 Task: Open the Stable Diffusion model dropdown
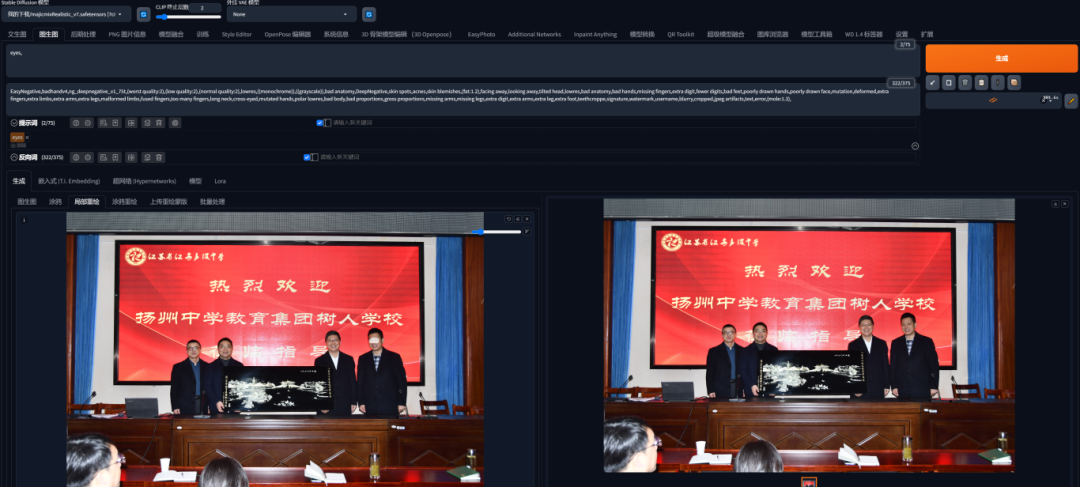(x=67, y=14)
